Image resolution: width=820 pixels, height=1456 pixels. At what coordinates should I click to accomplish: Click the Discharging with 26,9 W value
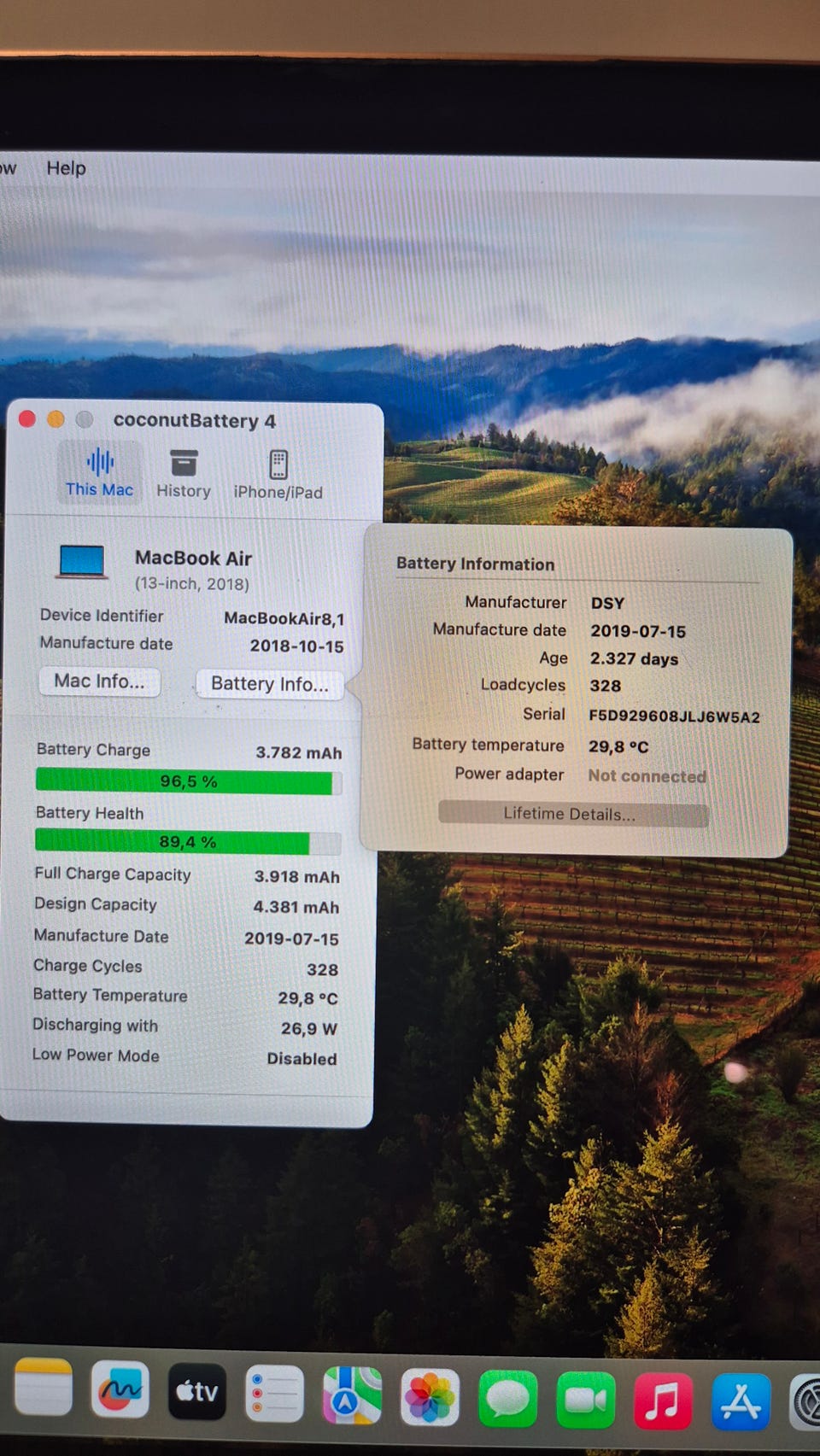(308, 1029)
